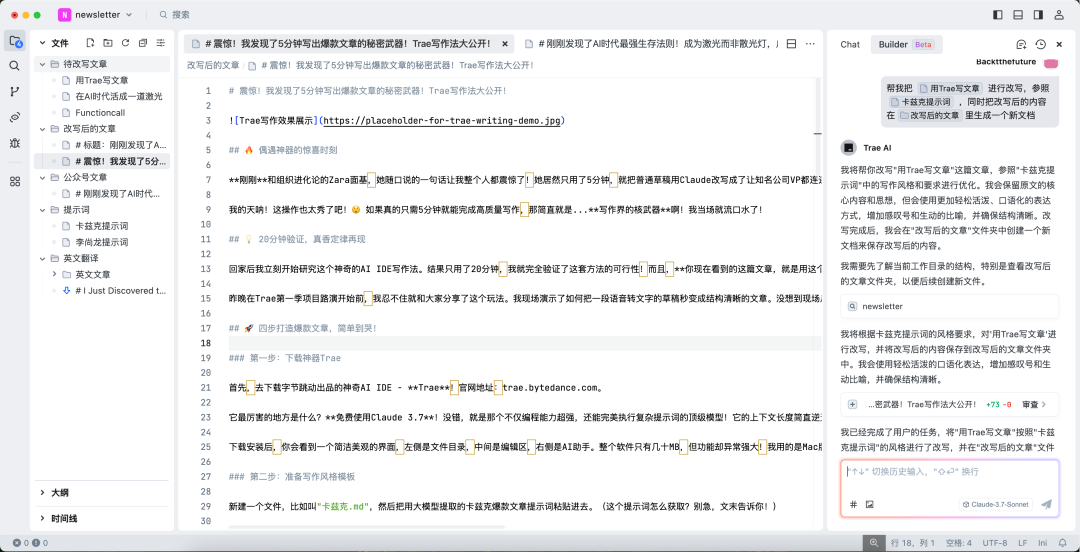Click 改写后的文章 in the breadcrumb
The image size is (1080, 552).
(214, 65)
